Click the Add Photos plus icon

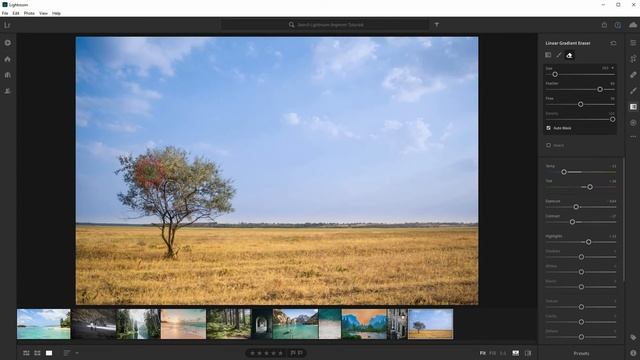(7, 43)
